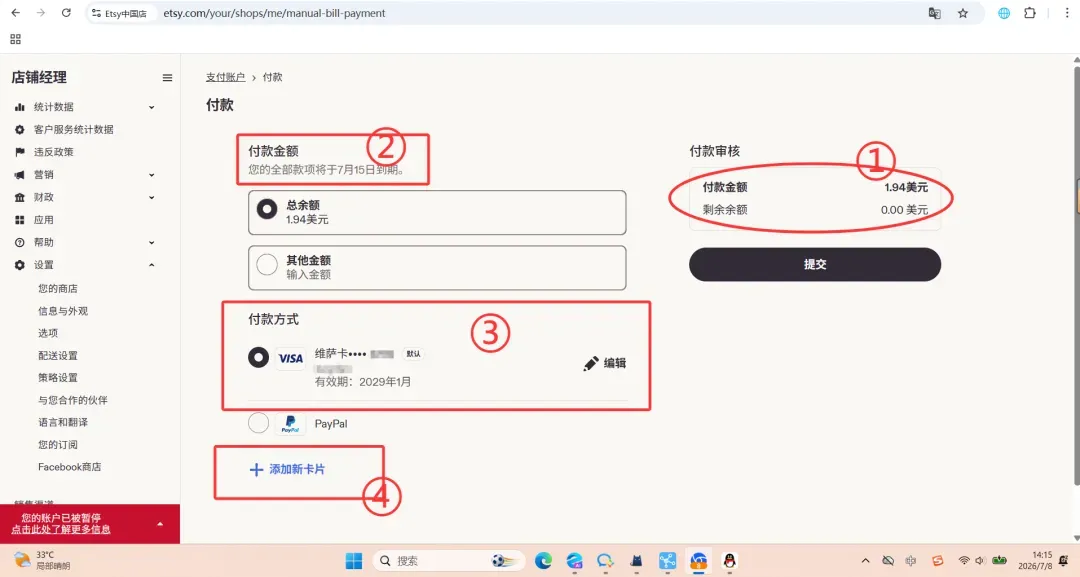The height and width of the screenshot is (577, 1080).
Task: Select the 总余额 1.94美元 radio option
Action: (x=267, y=209)
